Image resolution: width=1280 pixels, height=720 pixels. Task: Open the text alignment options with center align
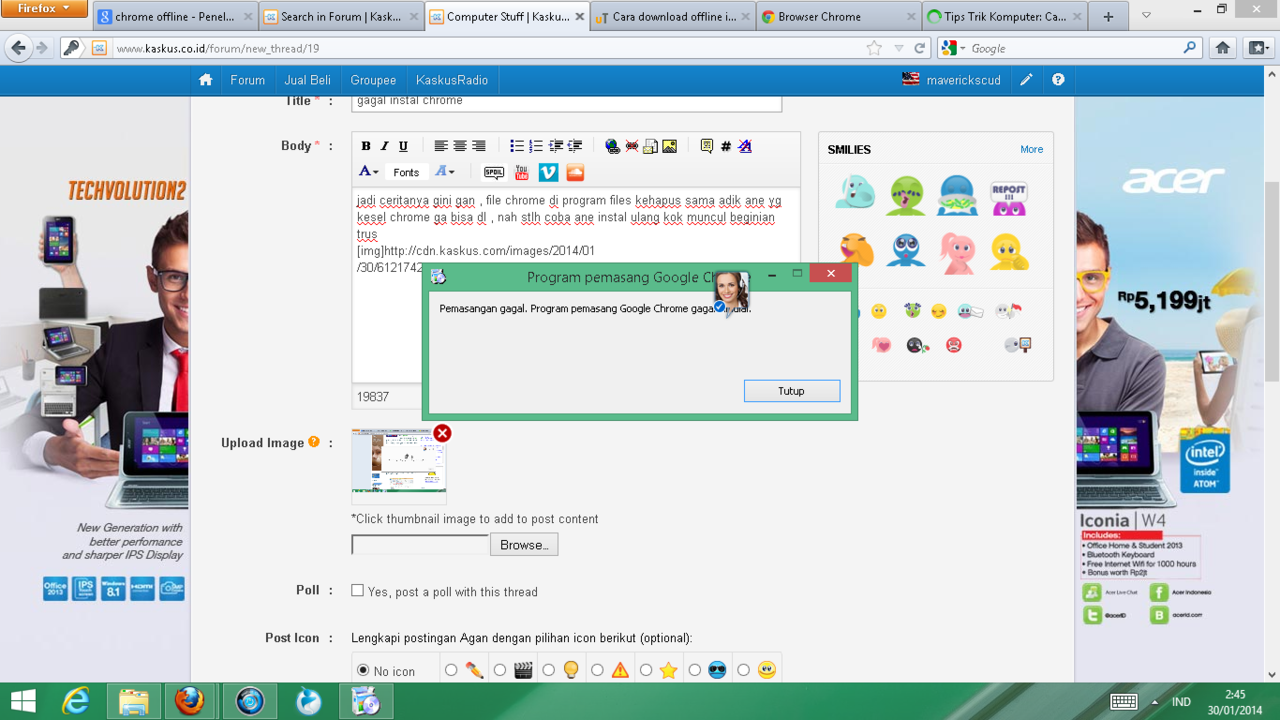point(461,145)
